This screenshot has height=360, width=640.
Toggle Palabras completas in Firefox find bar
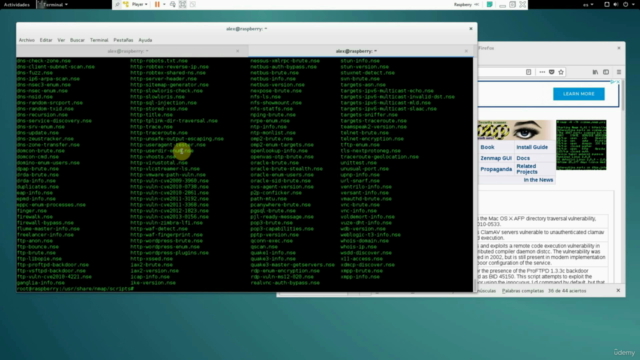click(523, 291)
